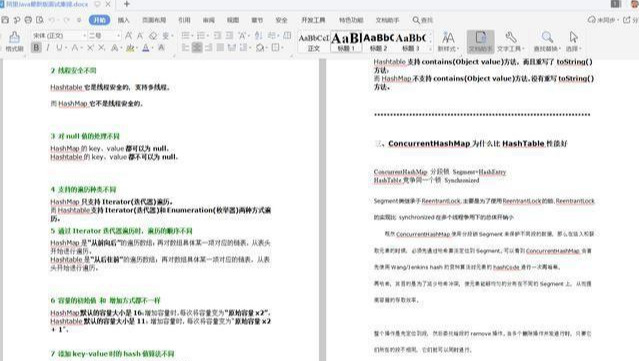Apply the 标题 3 style

click(x=411, y=42)
